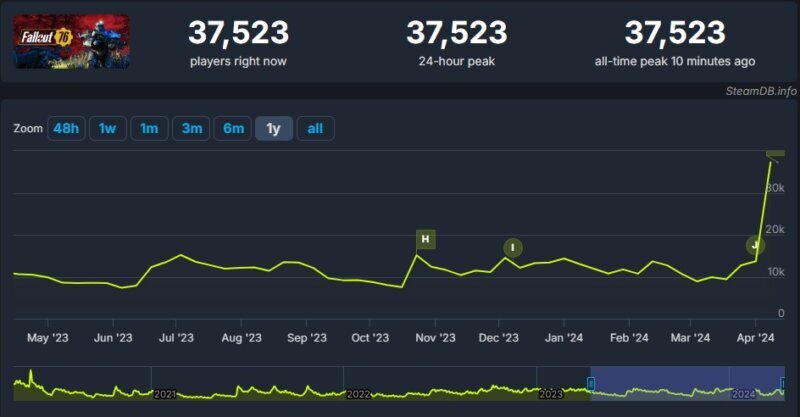Open the I event marker near Dec '23
The width and height of the screenshot is (800, 417).
click(x=513, y=248)
